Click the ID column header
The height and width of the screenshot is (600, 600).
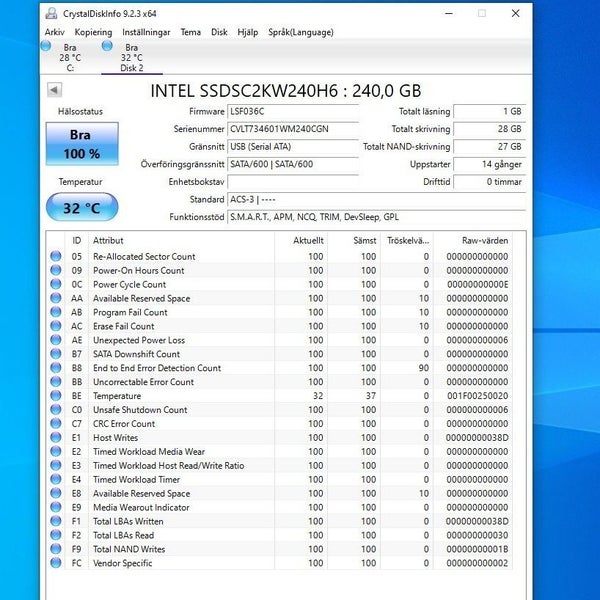77,240
